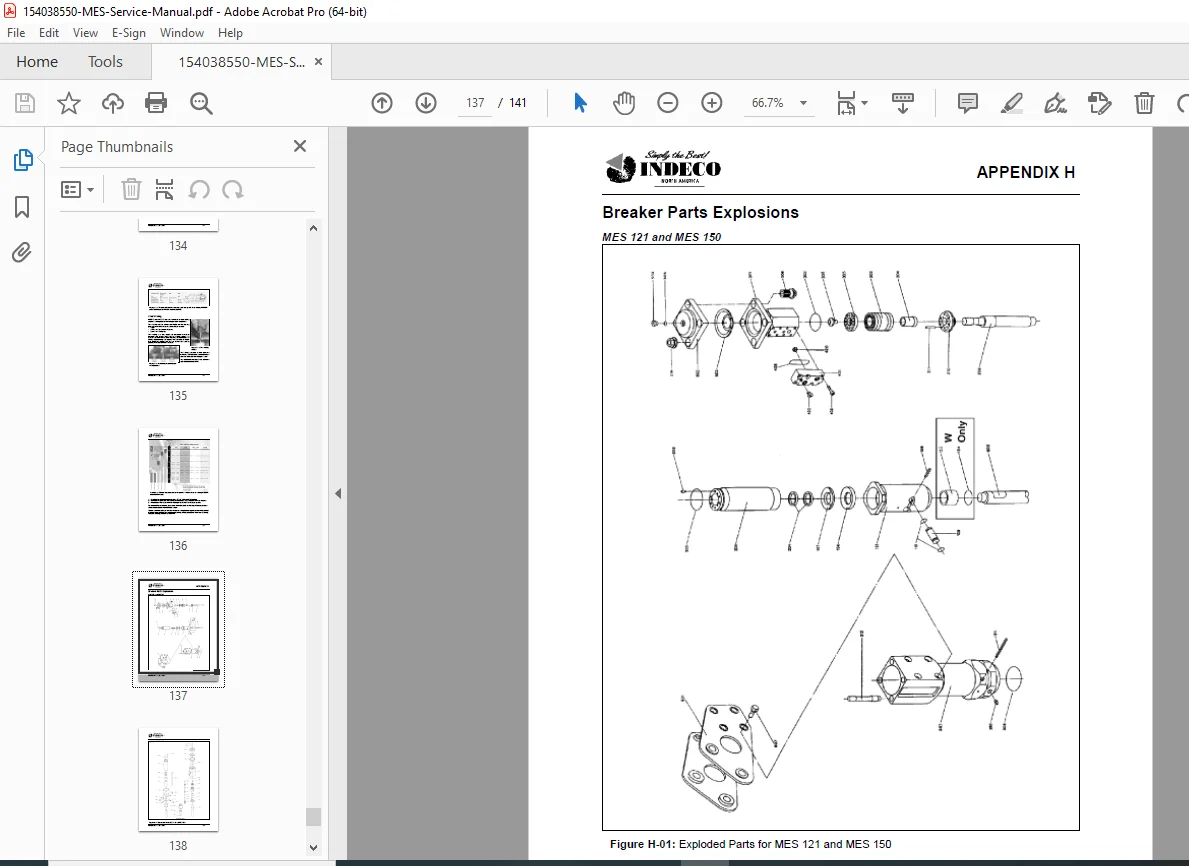Click the thumbnail label '134'
Viewport: 1189px width, 866px height.
click(x=178, y=246)
